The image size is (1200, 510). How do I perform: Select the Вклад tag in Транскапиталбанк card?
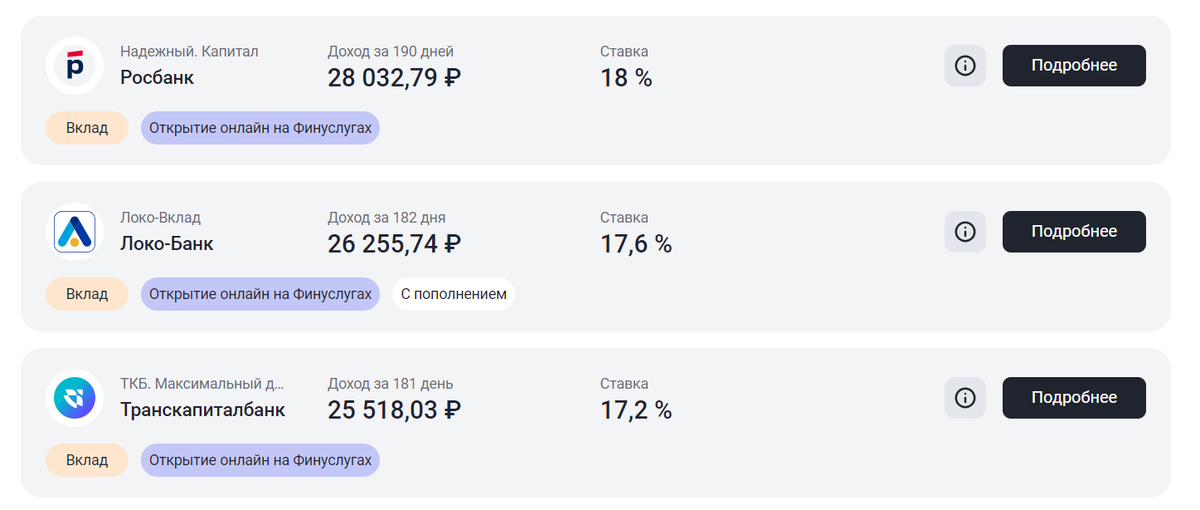87,460
